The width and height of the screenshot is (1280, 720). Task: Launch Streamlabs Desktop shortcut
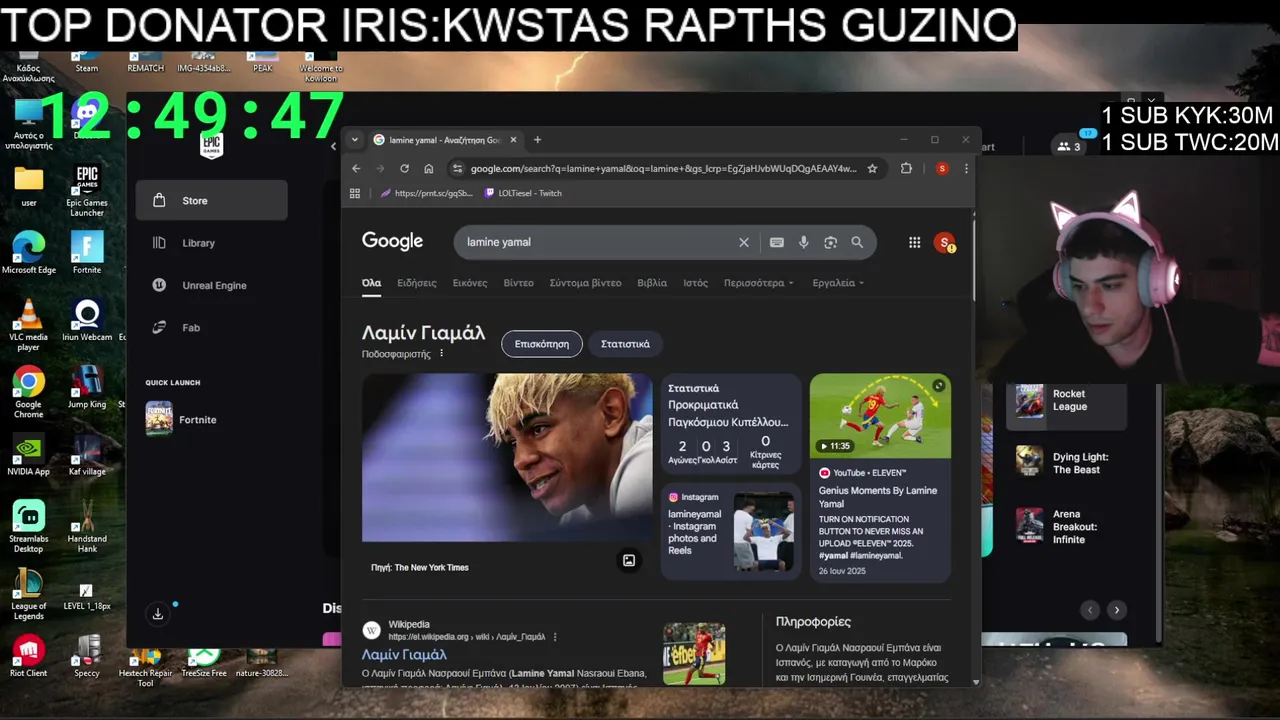pos(28,527)
